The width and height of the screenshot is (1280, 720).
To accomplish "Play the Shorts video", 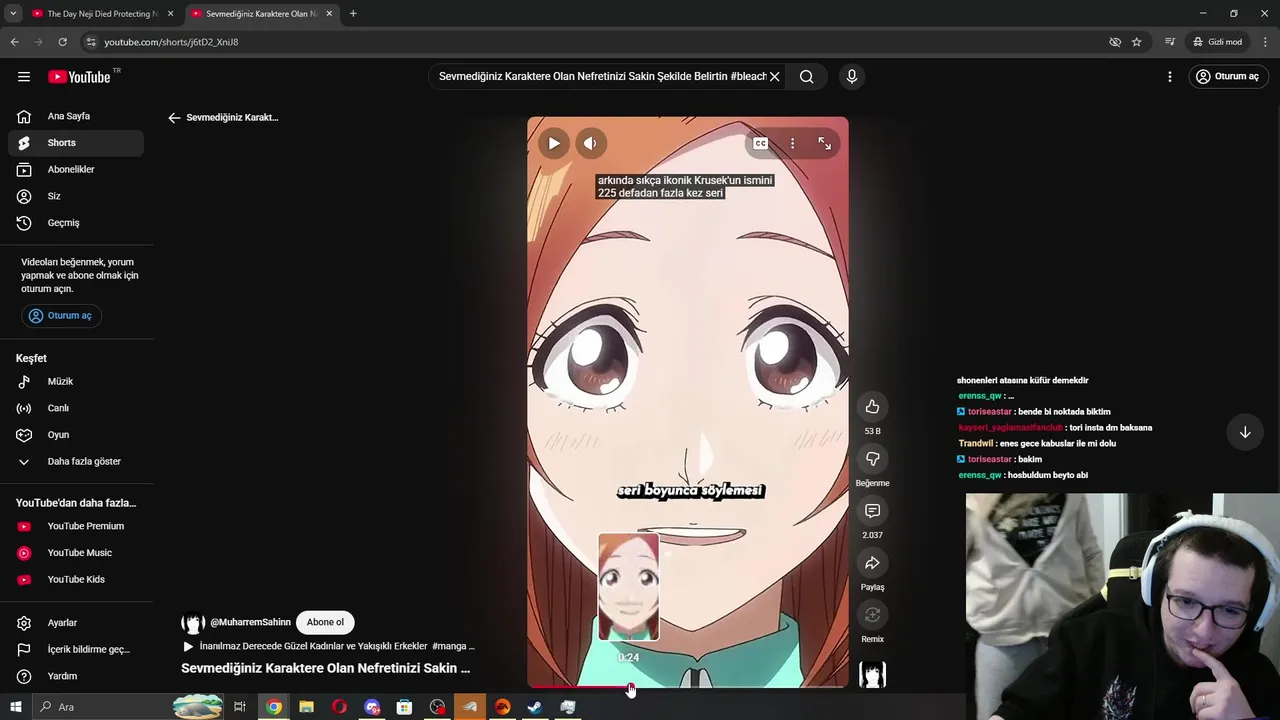I will (554, 143).
